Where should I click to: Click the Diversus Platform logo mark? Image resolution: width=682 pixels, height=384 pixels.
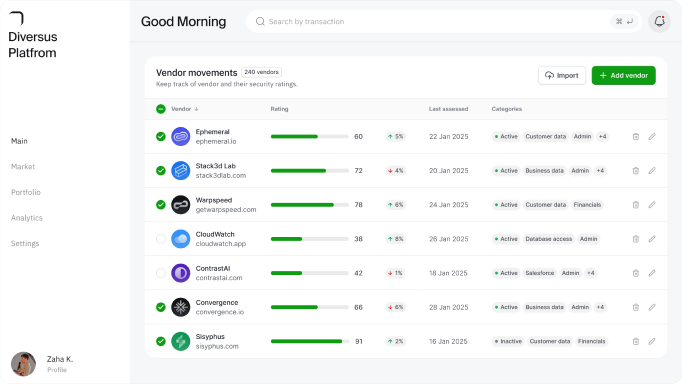[17, 18]
